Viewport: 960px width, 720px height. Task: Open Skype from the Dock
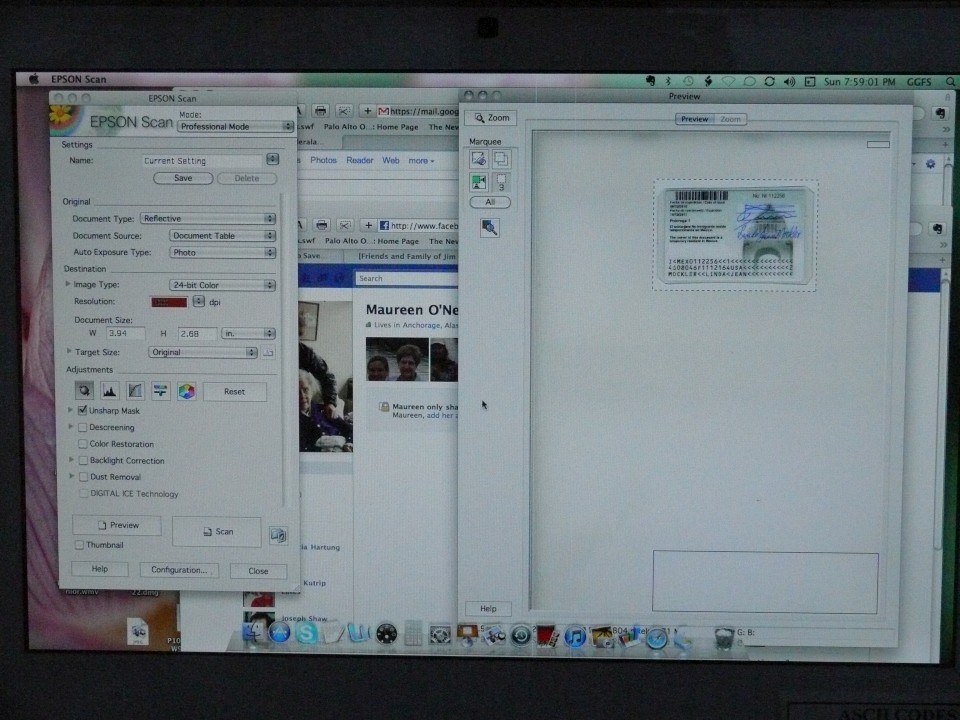coord(306,633)
